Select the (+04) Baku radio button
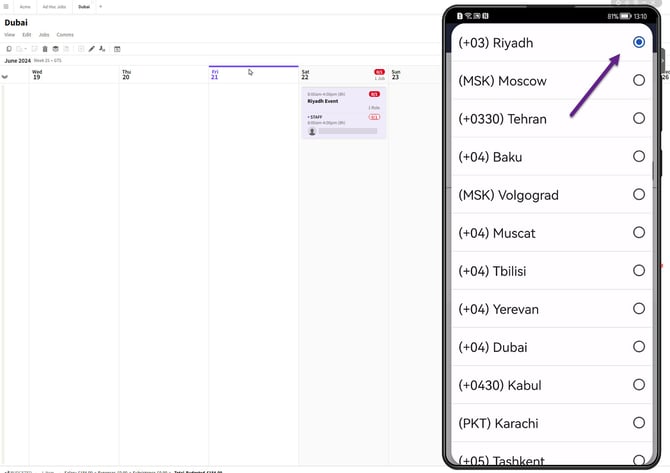 639,156
